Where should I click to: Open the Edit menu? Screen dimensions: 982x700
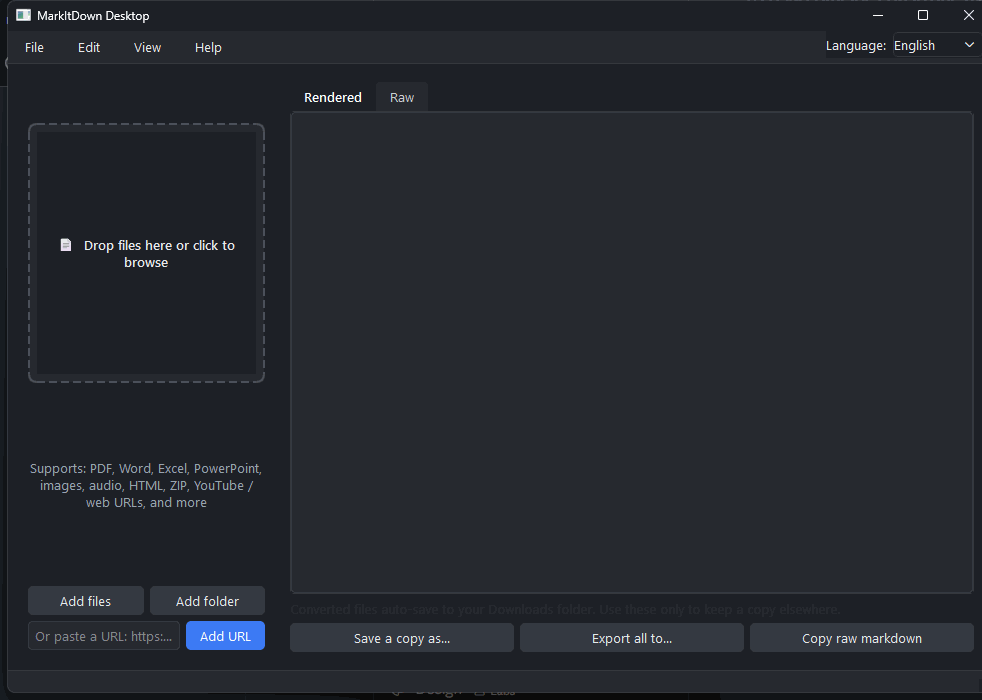[89, 48]
